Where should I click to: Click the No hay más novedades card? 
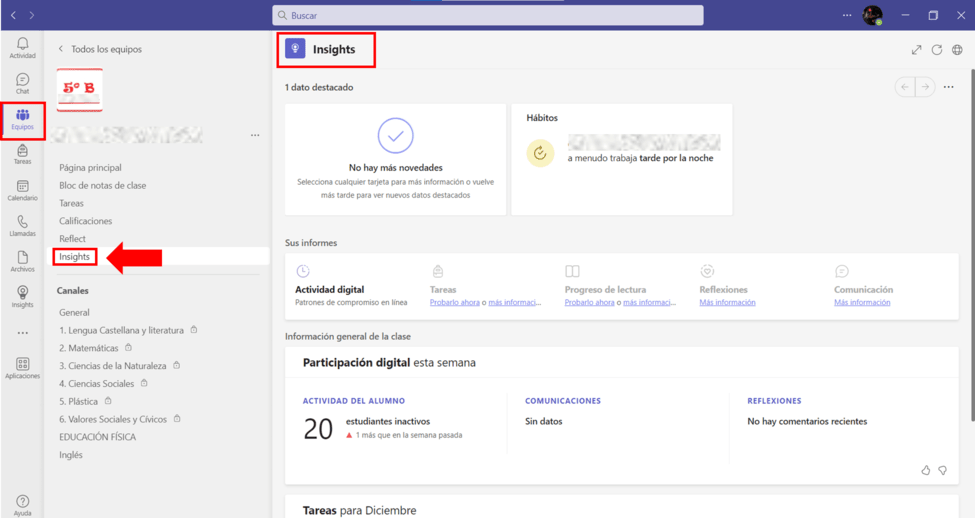pos(395,159)
